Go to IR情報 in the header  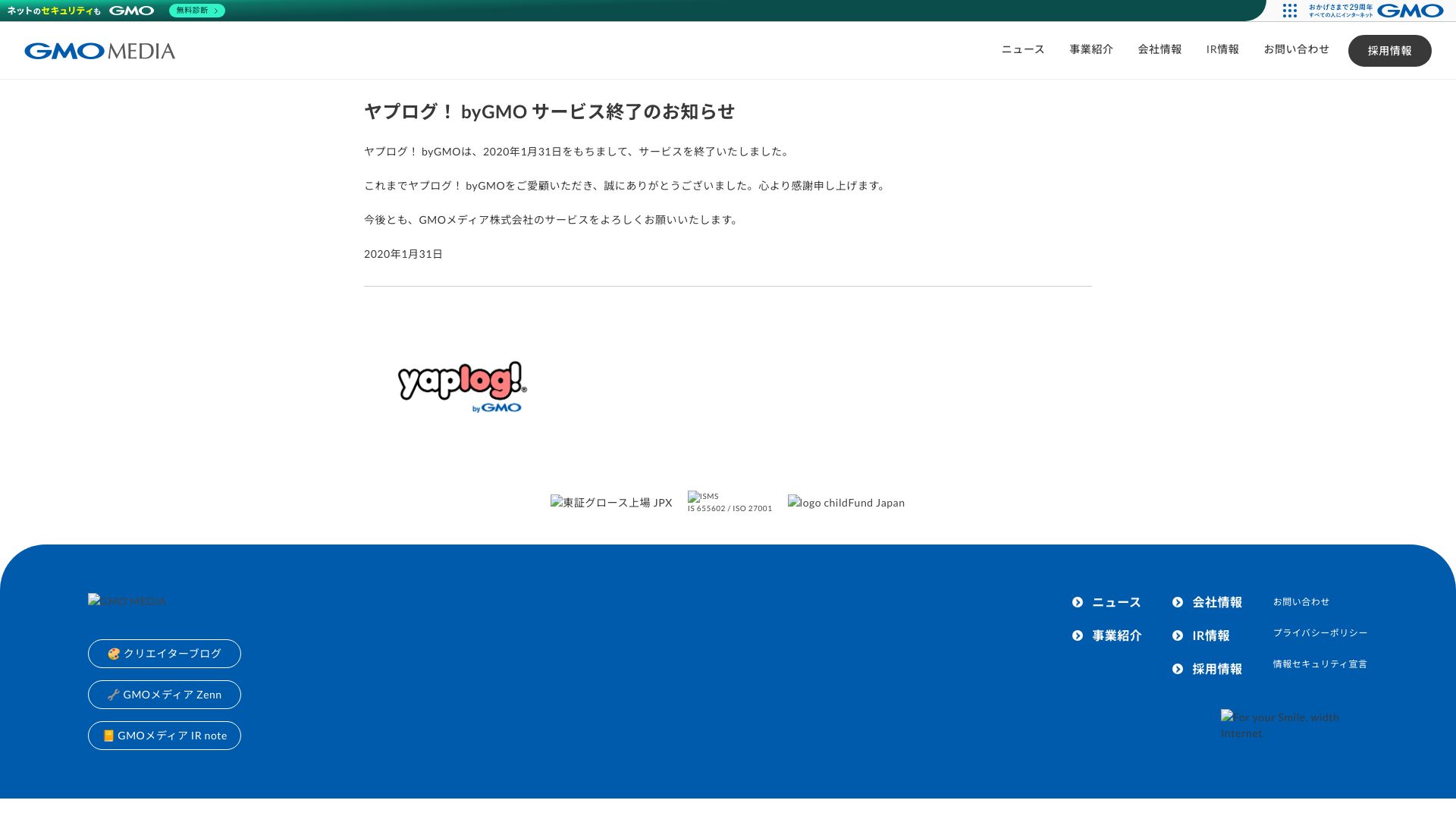tap(1222, 49)
